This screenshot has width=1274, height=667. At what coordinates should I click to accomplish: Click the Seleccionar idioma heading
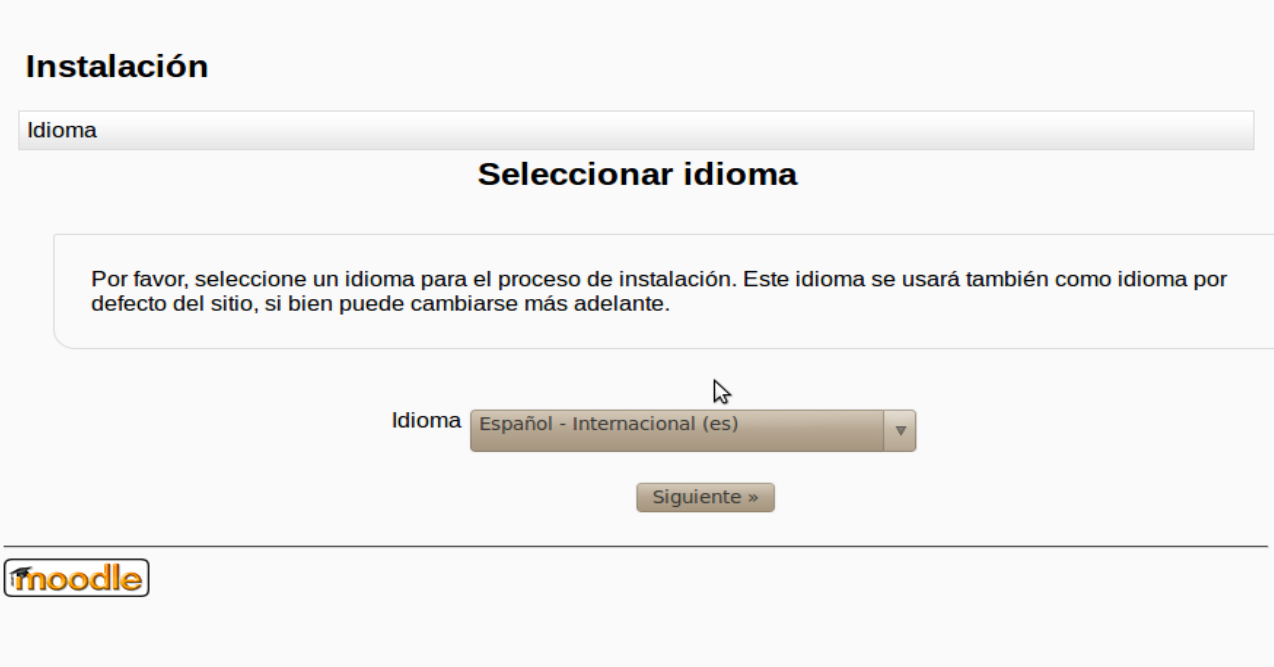point(637,174)
